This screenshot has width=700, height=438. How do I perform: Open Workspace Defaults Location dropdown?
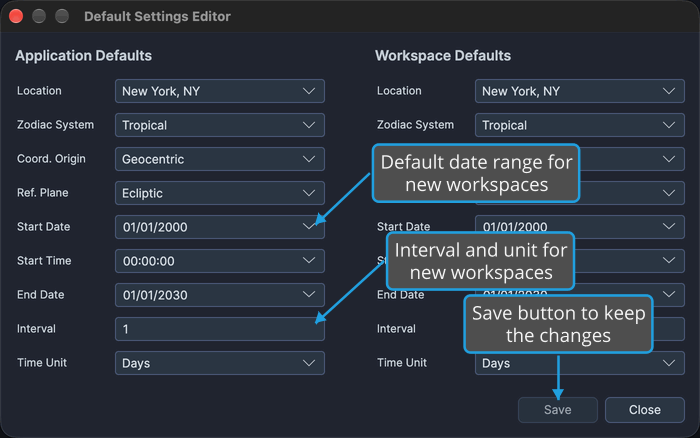(x=579, y=91)
